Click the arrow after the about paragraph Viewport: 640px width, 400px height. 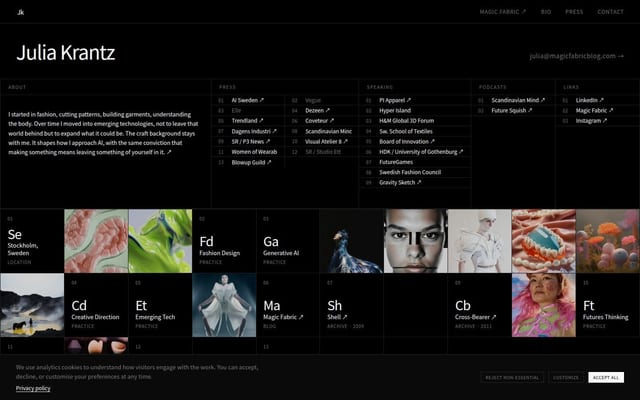pyautogui.click(x=169, y=152)
